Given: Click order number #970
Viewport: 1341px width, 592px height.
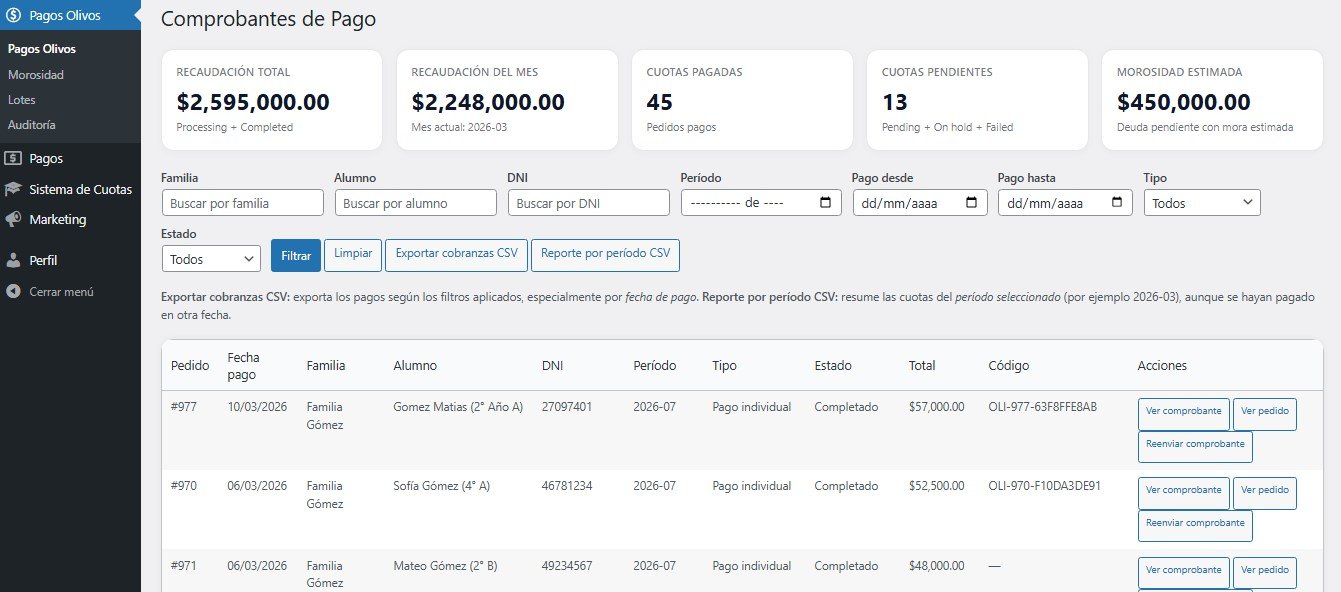Looking at the screenshot, I should coord(184,486).
